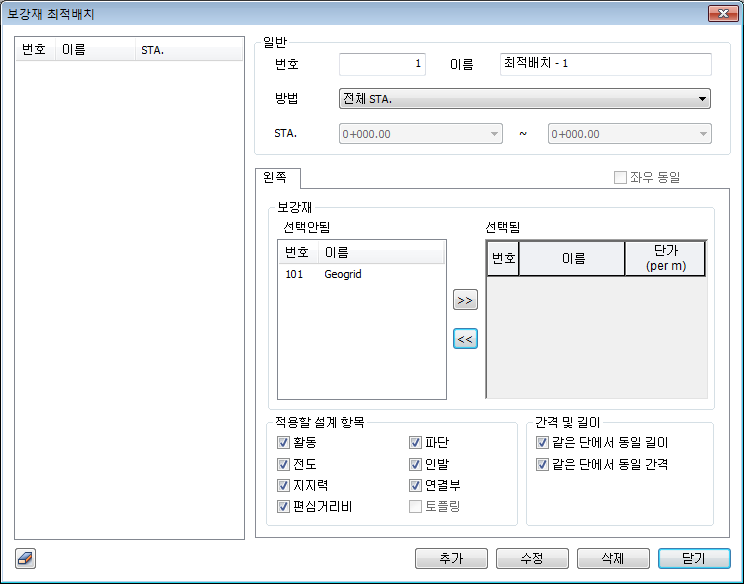Disable the 편심거리비 checkbox
Screen dimensions: 744x584
point(284,506)
